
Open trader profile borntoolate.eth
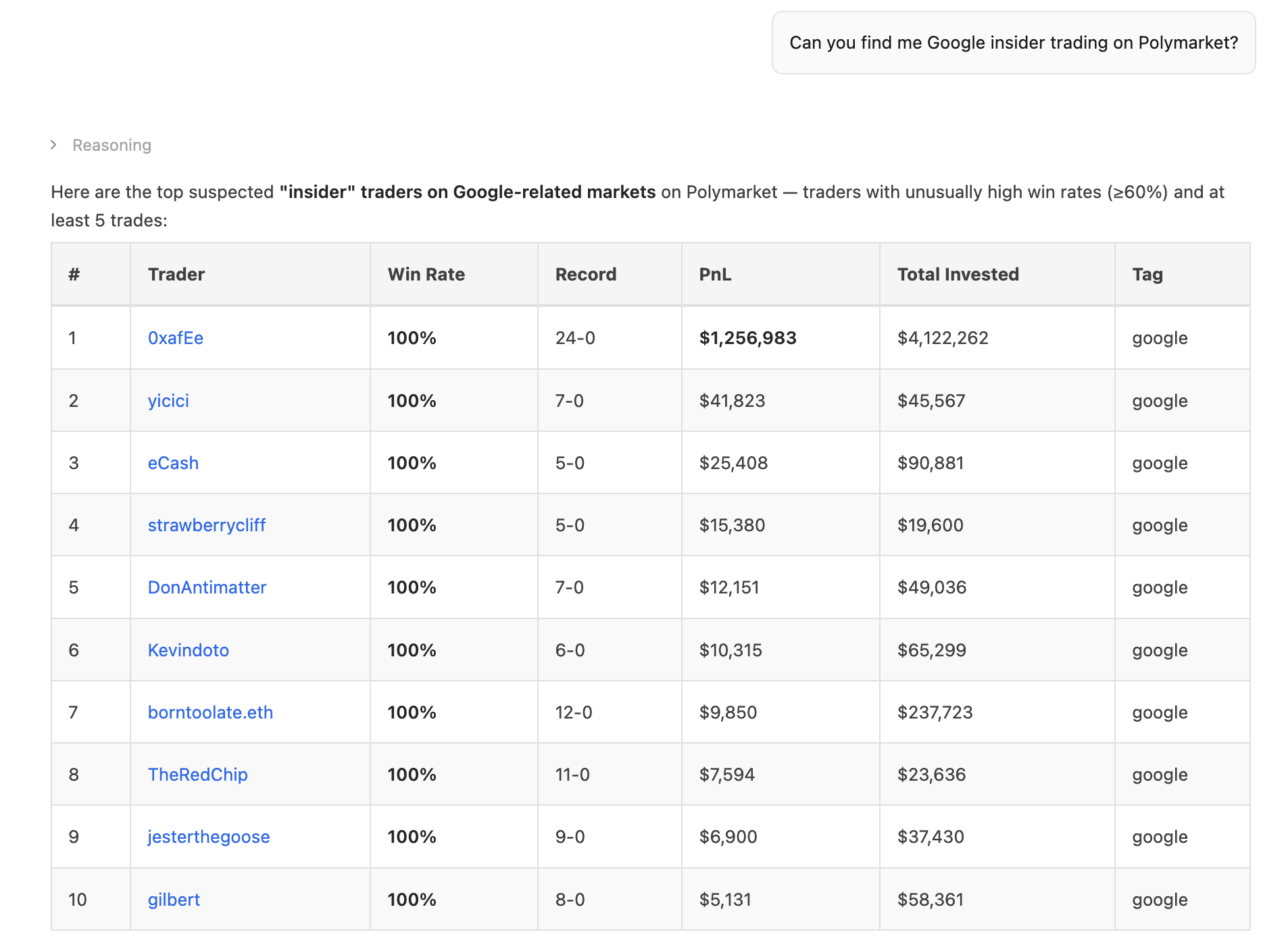click(210, 712)
